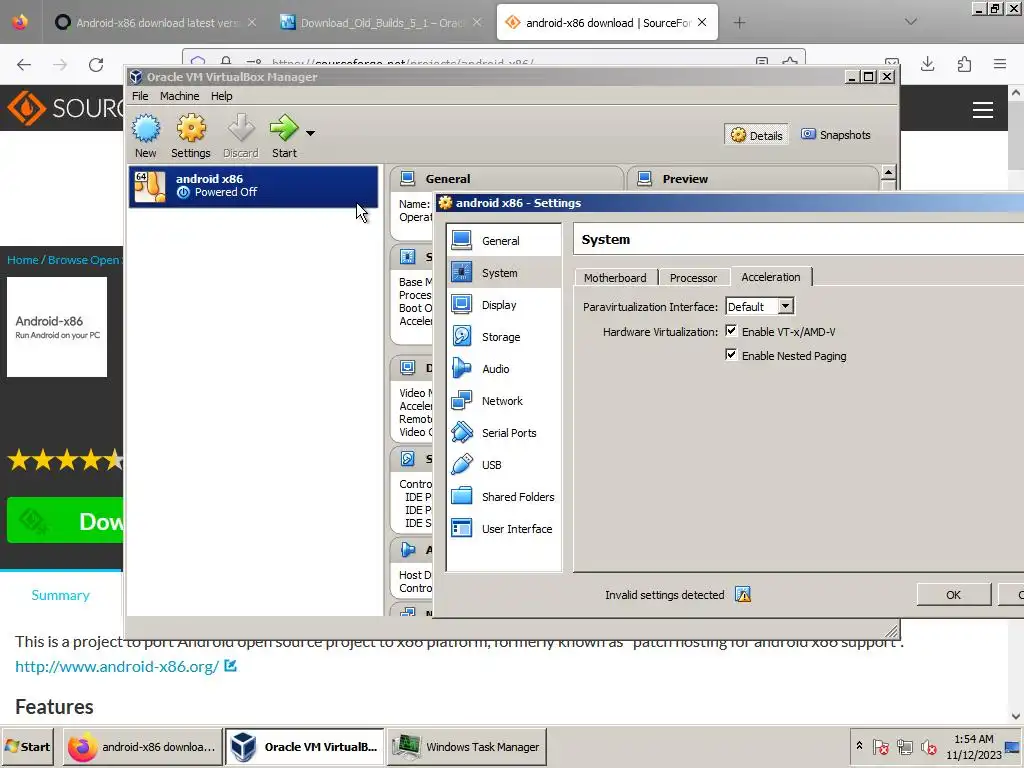The width and height of the screenshot is (1024, 768).
Task: Reload the Firefox page
Action: click(x=96, y=65)
